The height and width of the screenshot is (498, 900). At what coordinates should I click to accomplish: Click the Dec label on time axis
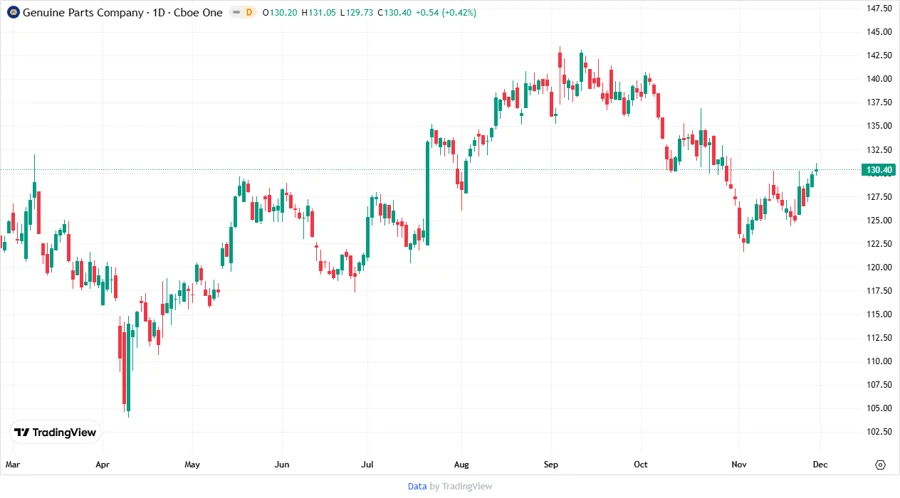point(820,465)
